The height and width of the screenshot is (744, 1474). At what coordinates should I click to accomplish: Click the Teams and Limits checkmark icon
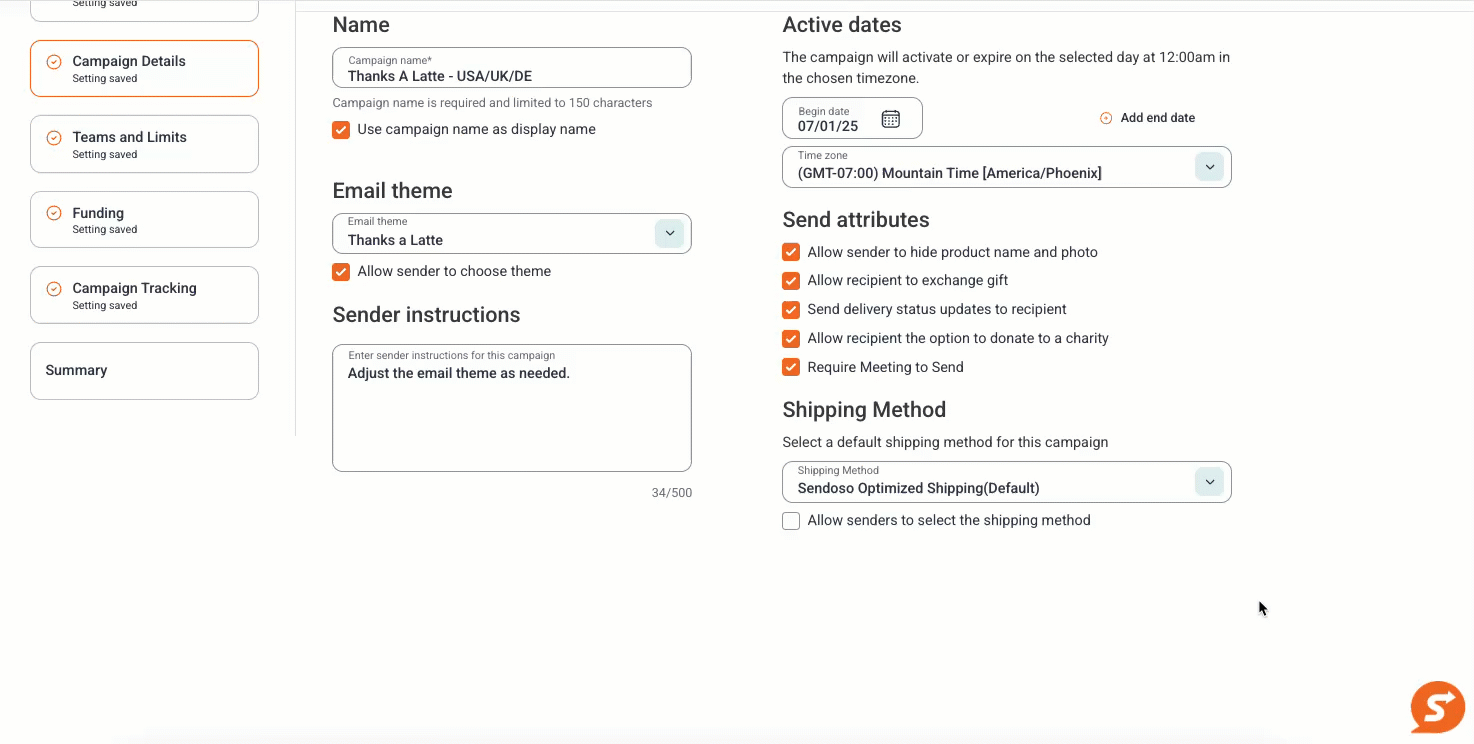click(x=54, y=138)
